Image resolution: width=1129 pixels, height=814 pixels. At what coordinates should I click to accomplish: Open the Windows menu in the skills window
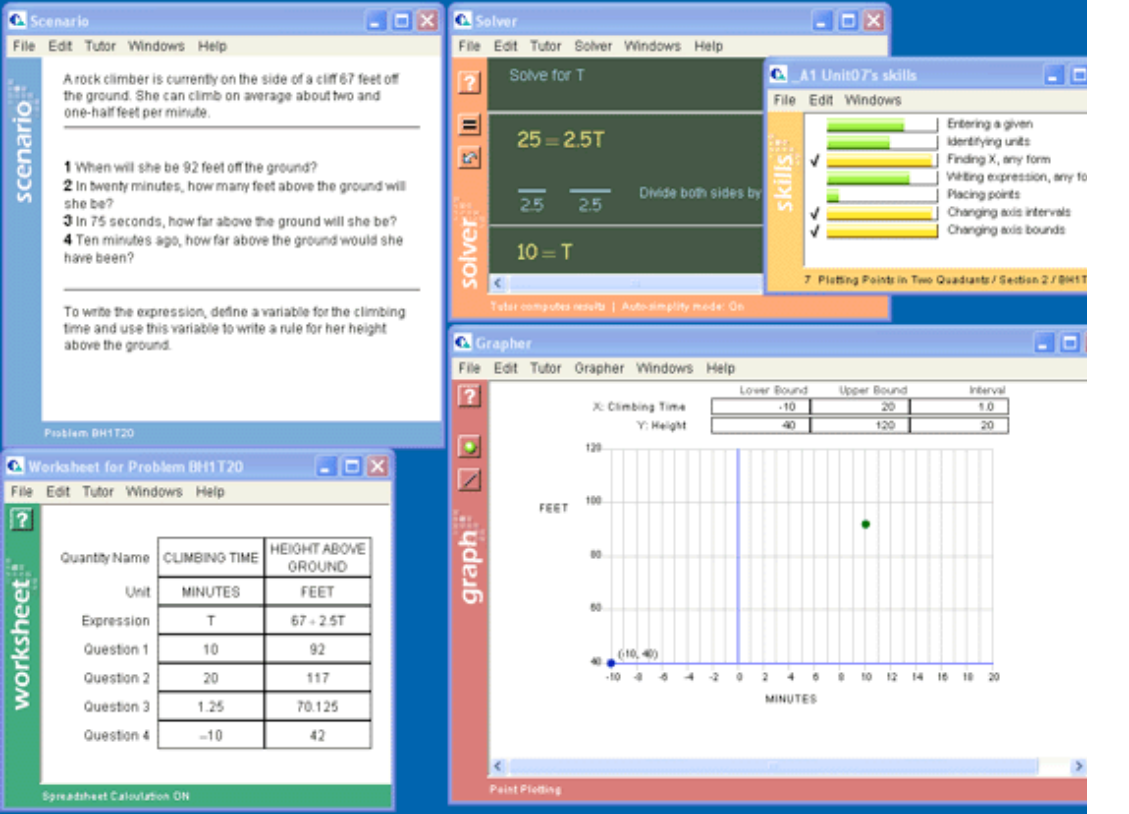pos(873,100)
